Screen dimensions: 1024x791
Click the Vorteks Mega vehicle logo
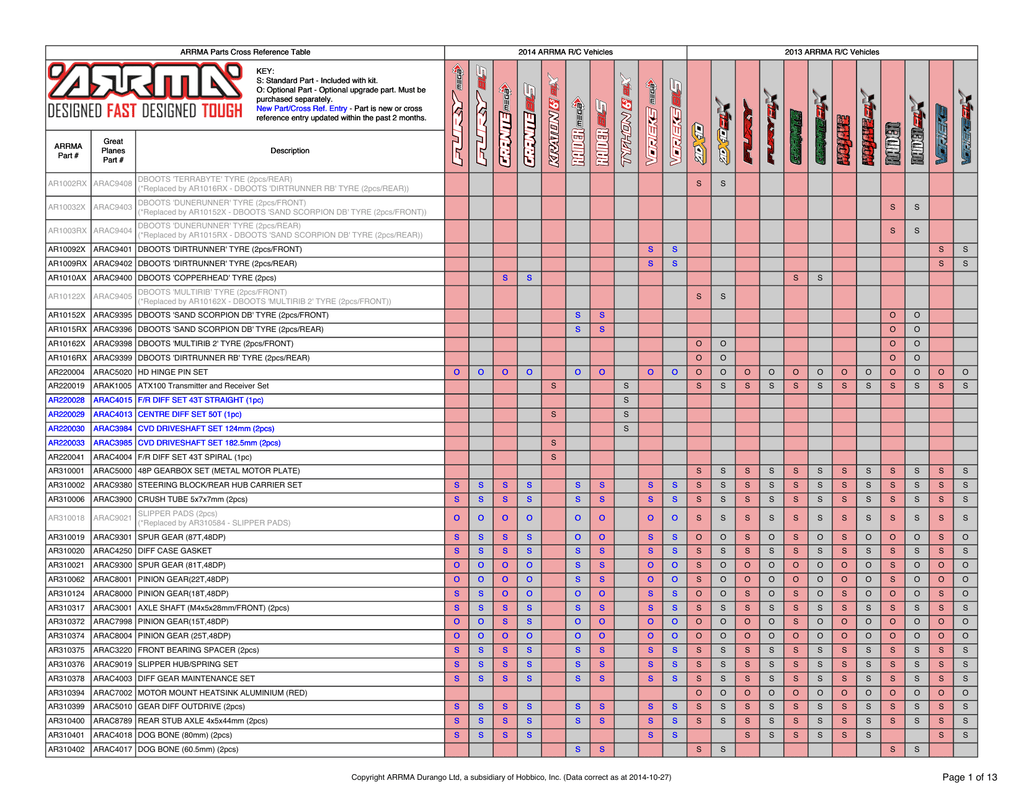click(x=650, y=123)
